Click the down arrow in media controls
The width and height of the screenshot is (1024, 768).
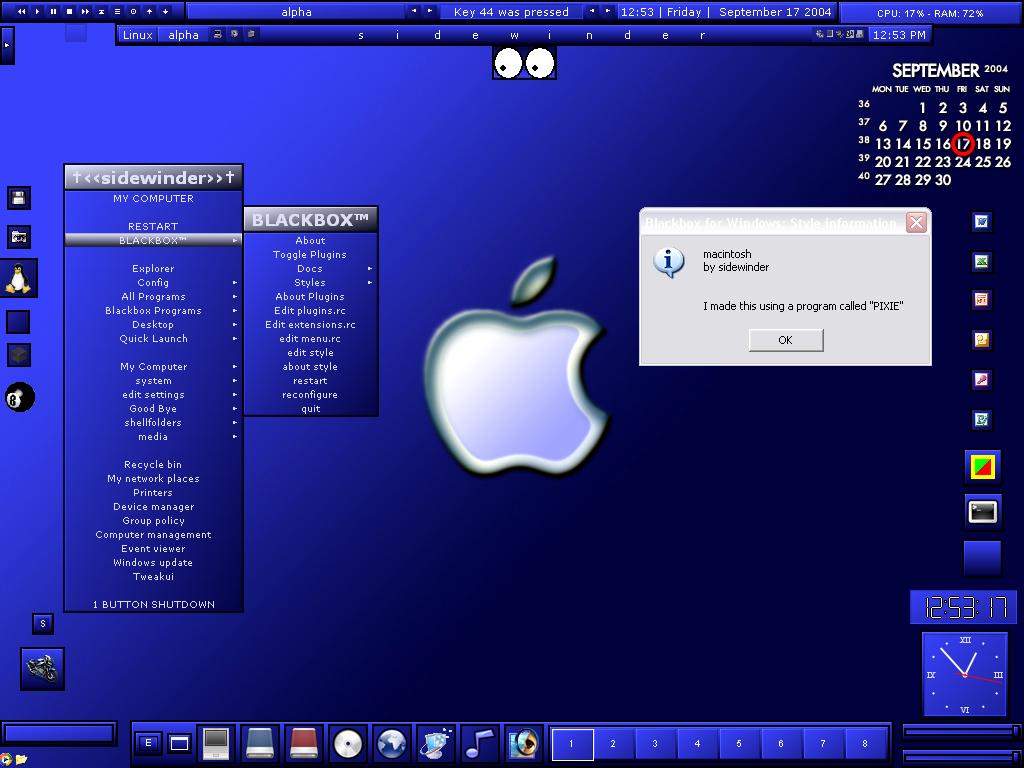(x=165, y=11)
